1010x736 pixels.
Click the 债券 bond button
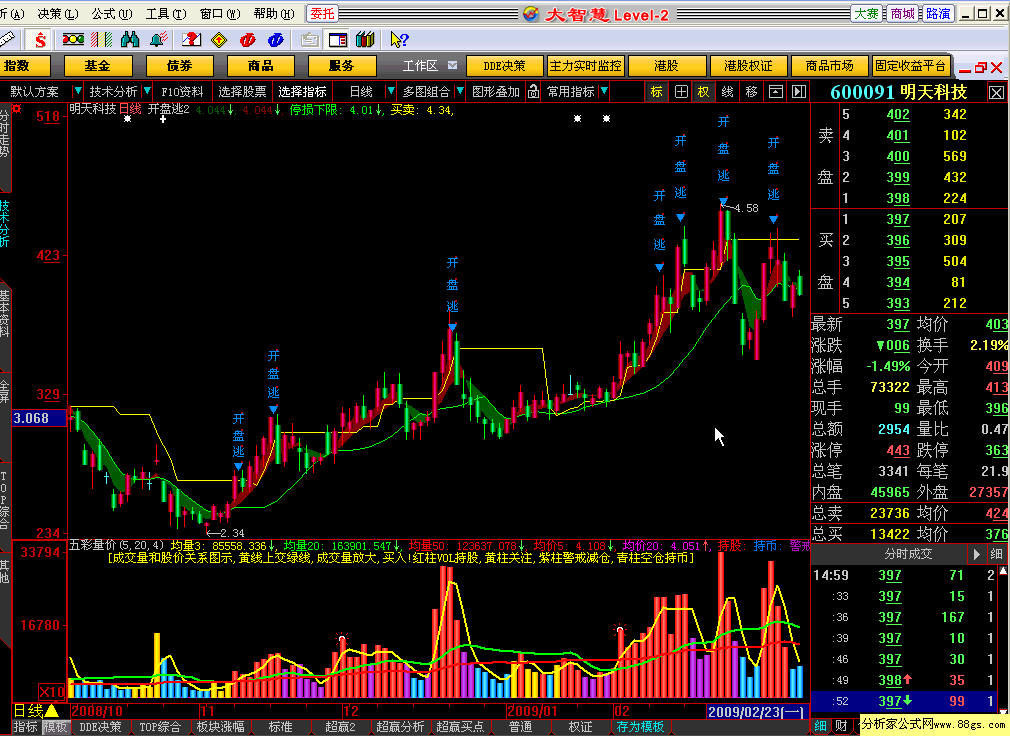click(179, 66)
